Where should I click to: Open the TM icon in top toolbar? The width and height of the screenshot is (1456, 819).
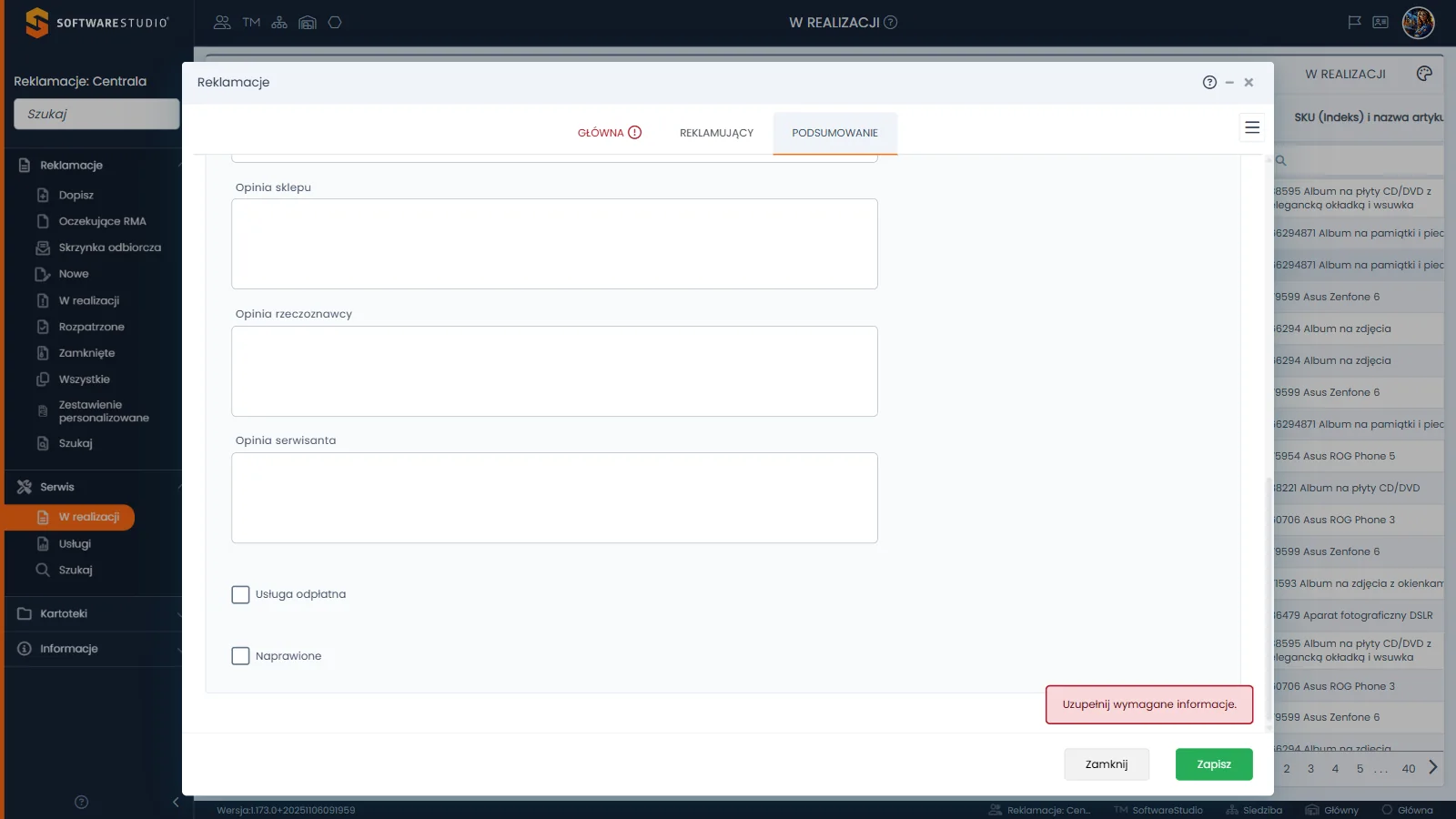(x=251, y=23)
